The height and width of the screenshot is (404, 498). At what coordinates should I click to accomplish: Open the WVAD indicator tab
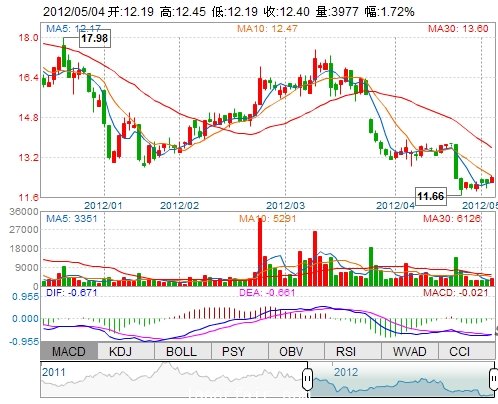pyautogui.click(x=410, y=351)
